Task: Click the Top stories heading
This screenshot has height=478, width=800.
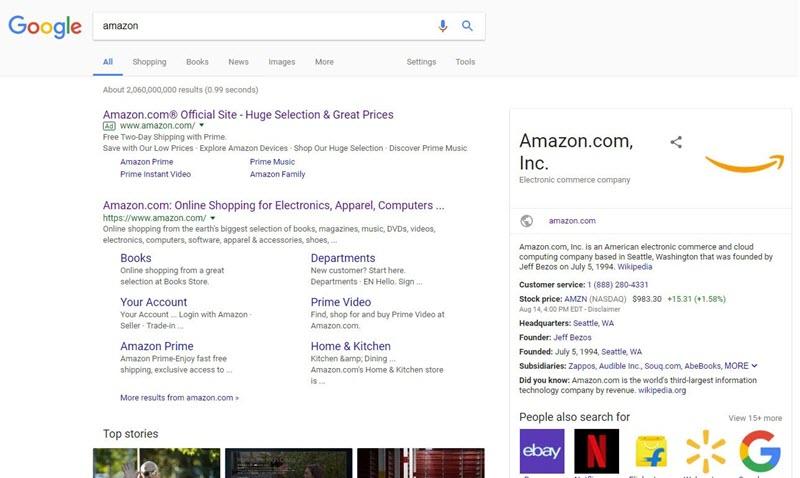Action: (131, 434)
